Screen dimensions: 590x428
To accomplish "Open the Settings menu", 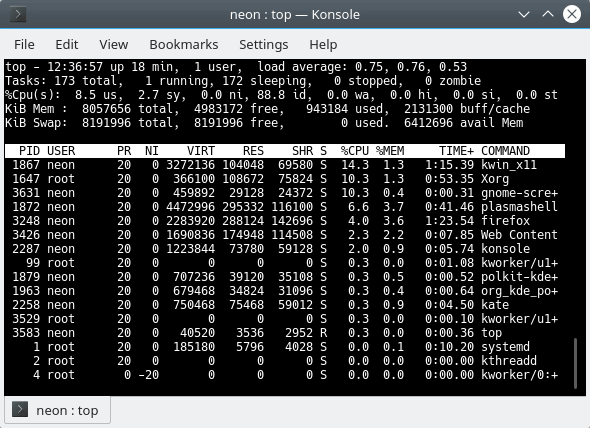I will point(263,44).
